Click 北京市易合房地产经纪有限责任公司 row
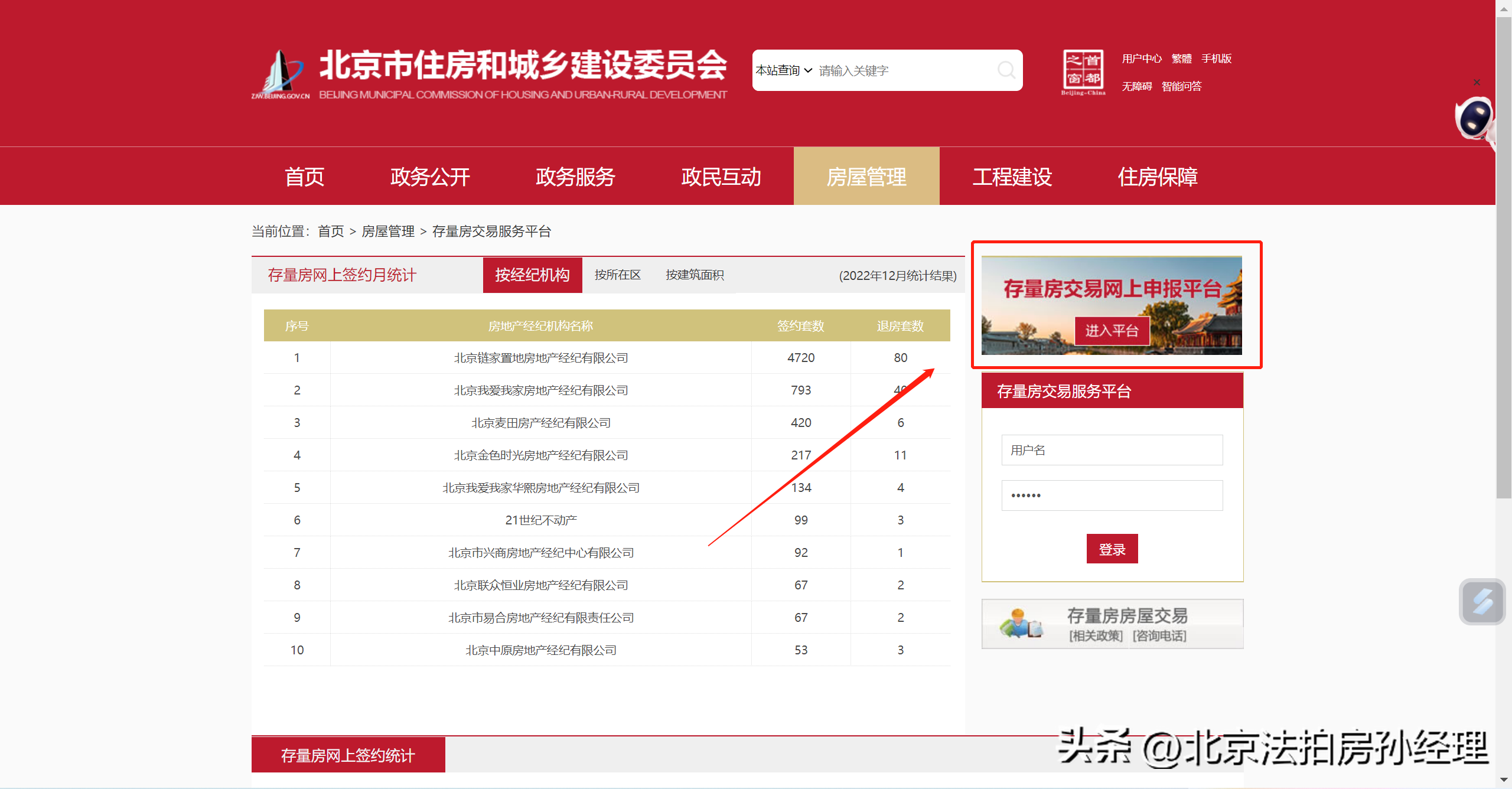1512x789 pixels. 607,618
